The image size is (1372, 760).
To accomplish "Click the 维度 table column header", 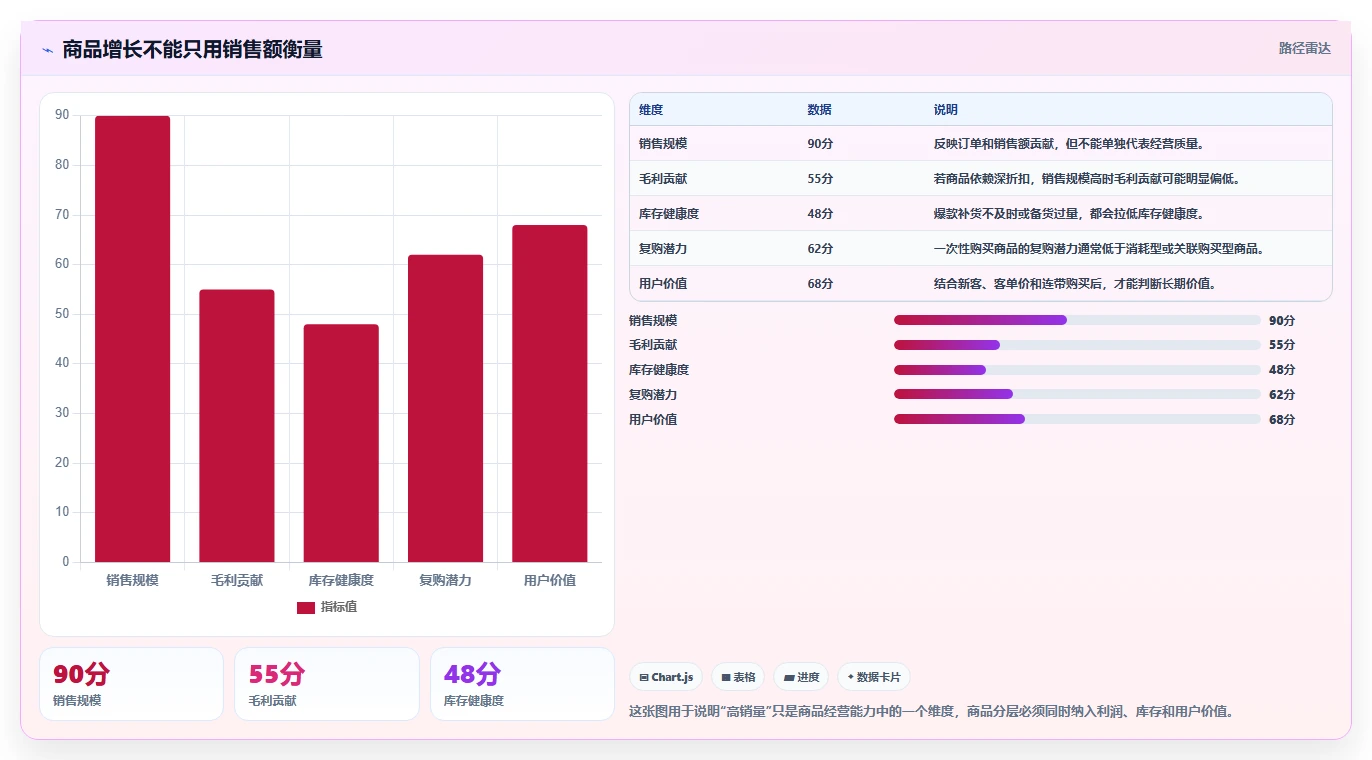I will pos(651,110).
